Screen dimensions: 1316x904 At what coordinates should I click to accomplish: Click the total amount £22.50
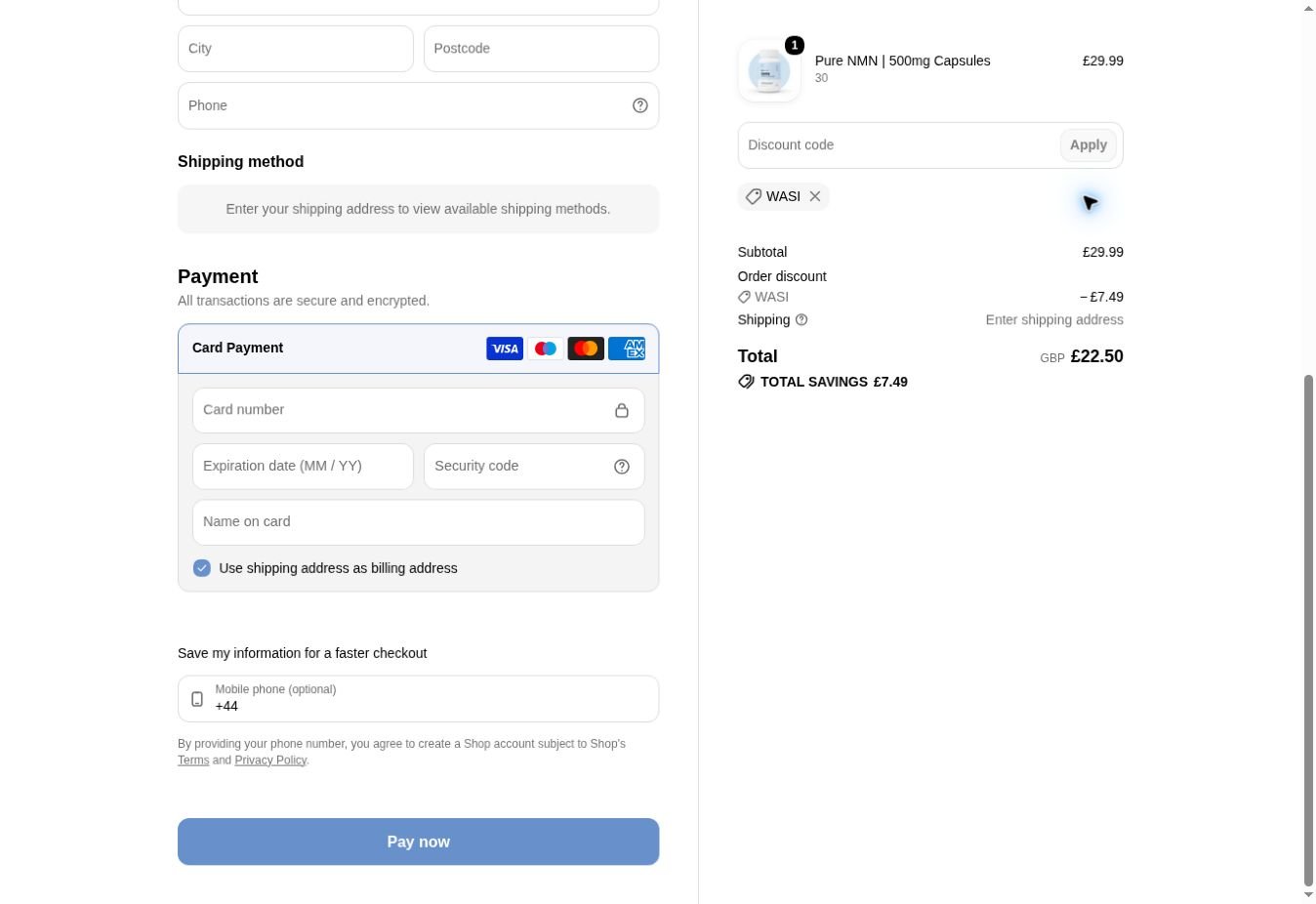pyautogui.click(x=1096, y=356)
